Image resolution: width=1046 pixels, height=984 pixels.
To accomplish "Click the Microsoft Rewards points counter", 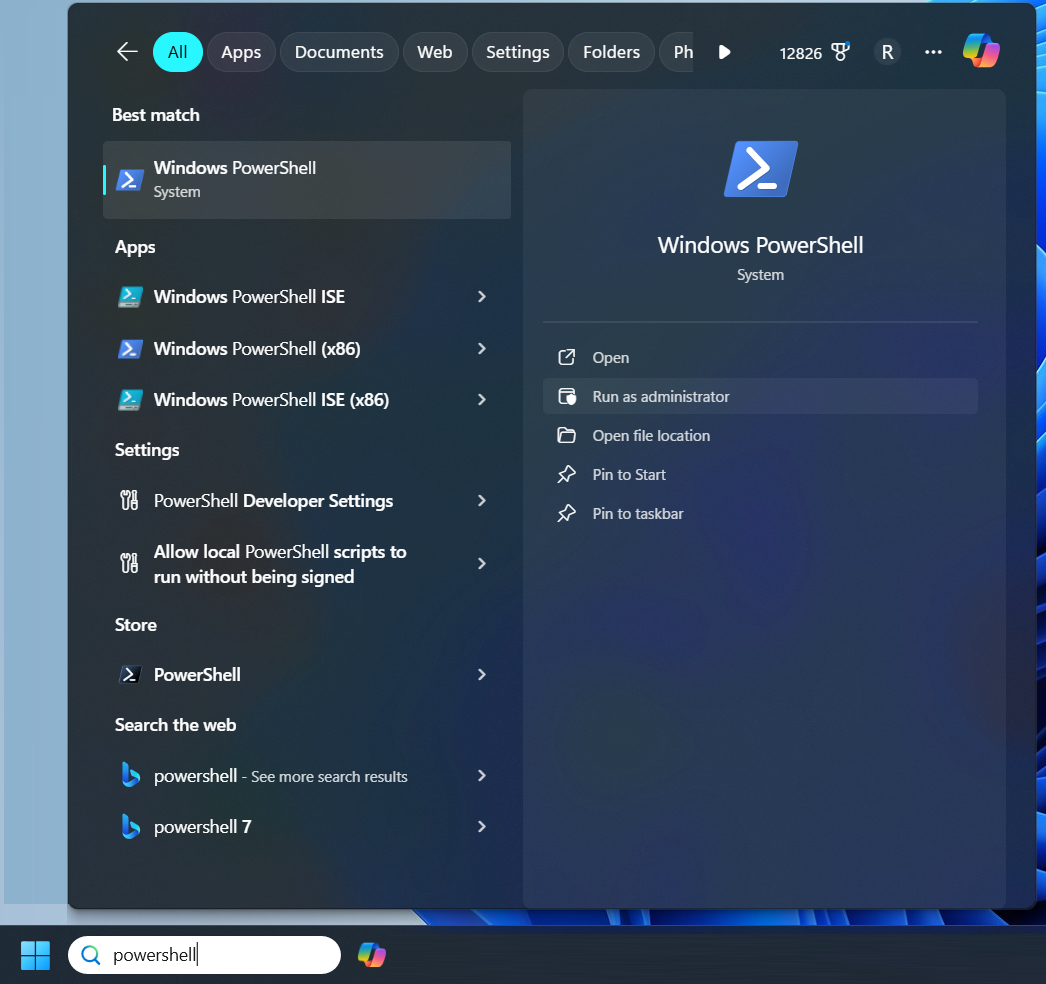I will point(812,52).
